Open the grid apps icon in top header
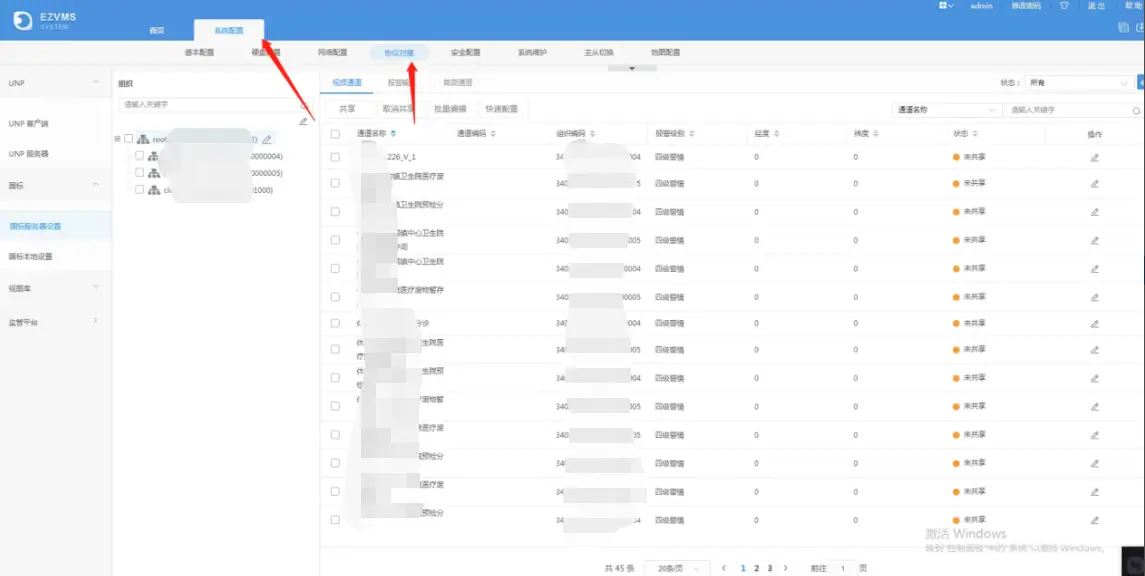The width and height of the screenshot is (1145, 576). pyautogui.click(x=945, y=6)
